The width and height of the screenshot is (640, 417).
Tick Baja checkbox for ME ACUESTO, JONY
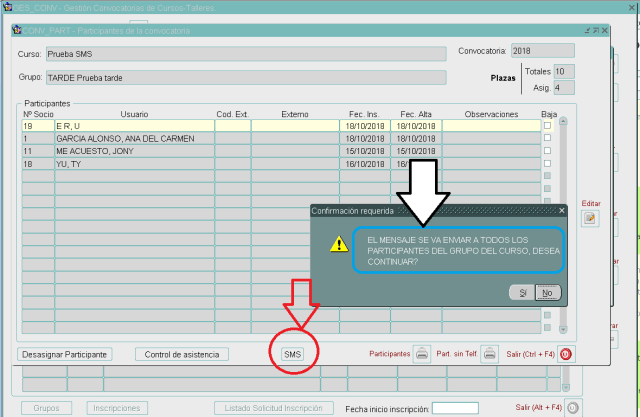[547, 150]
